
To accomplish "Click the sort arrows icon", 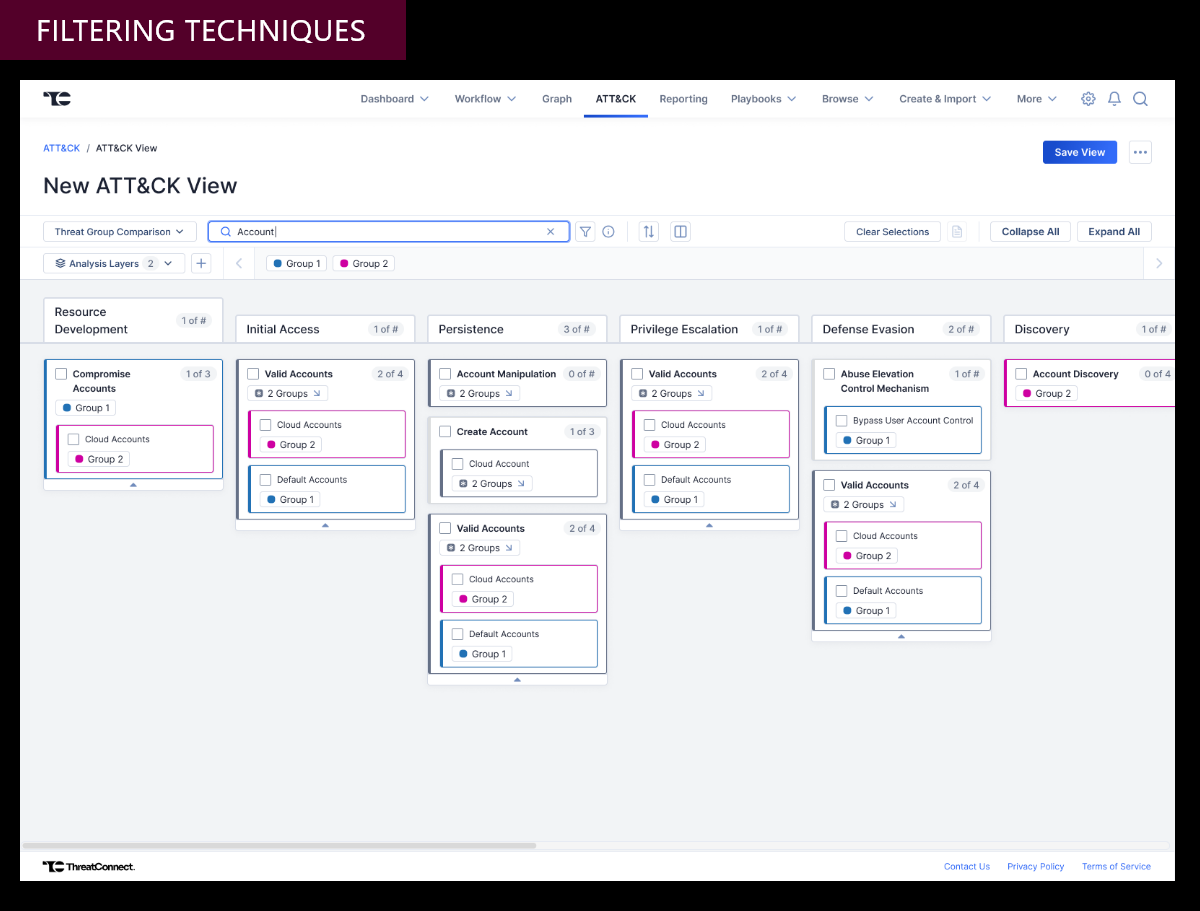I will [649, 232].
